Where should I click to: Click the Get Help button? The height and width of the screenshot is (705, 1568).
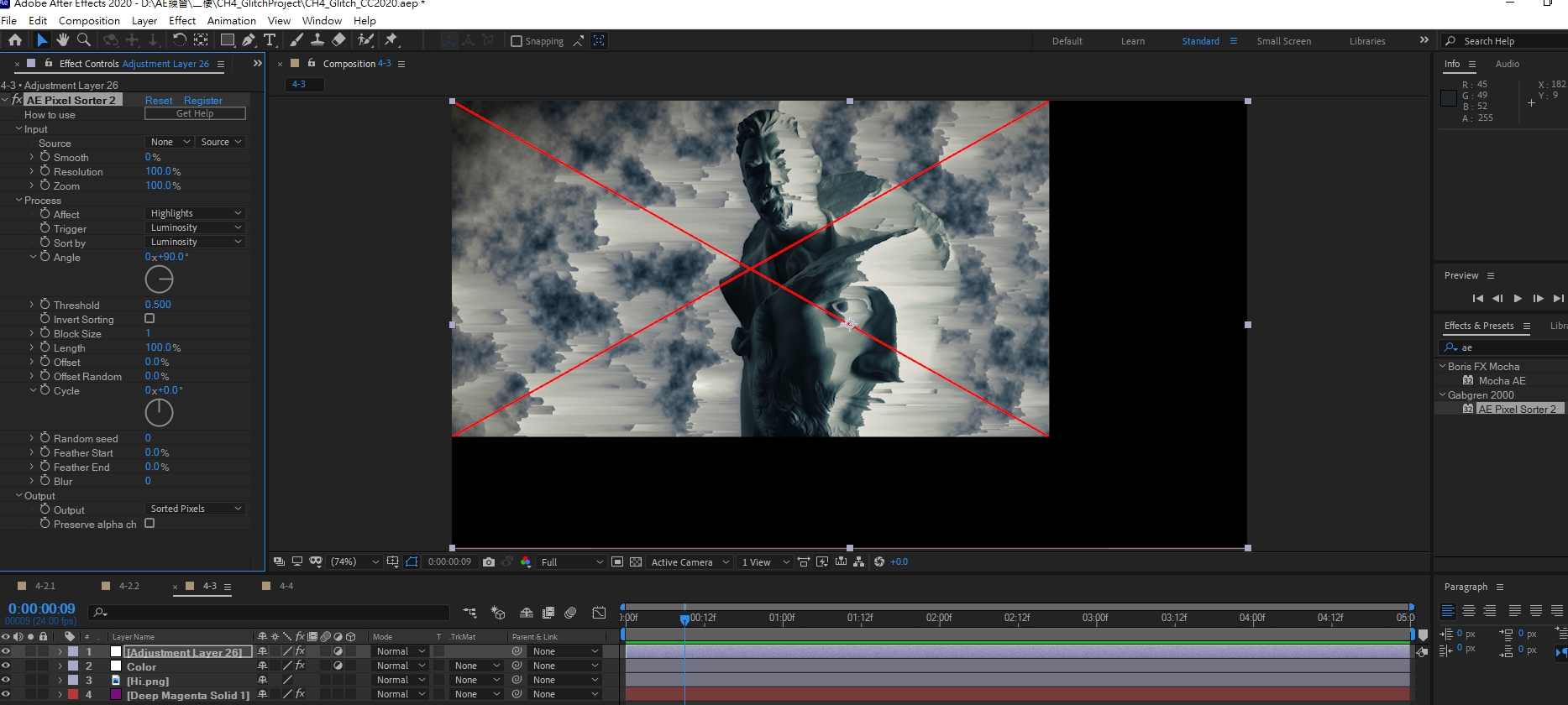(195, 114)
